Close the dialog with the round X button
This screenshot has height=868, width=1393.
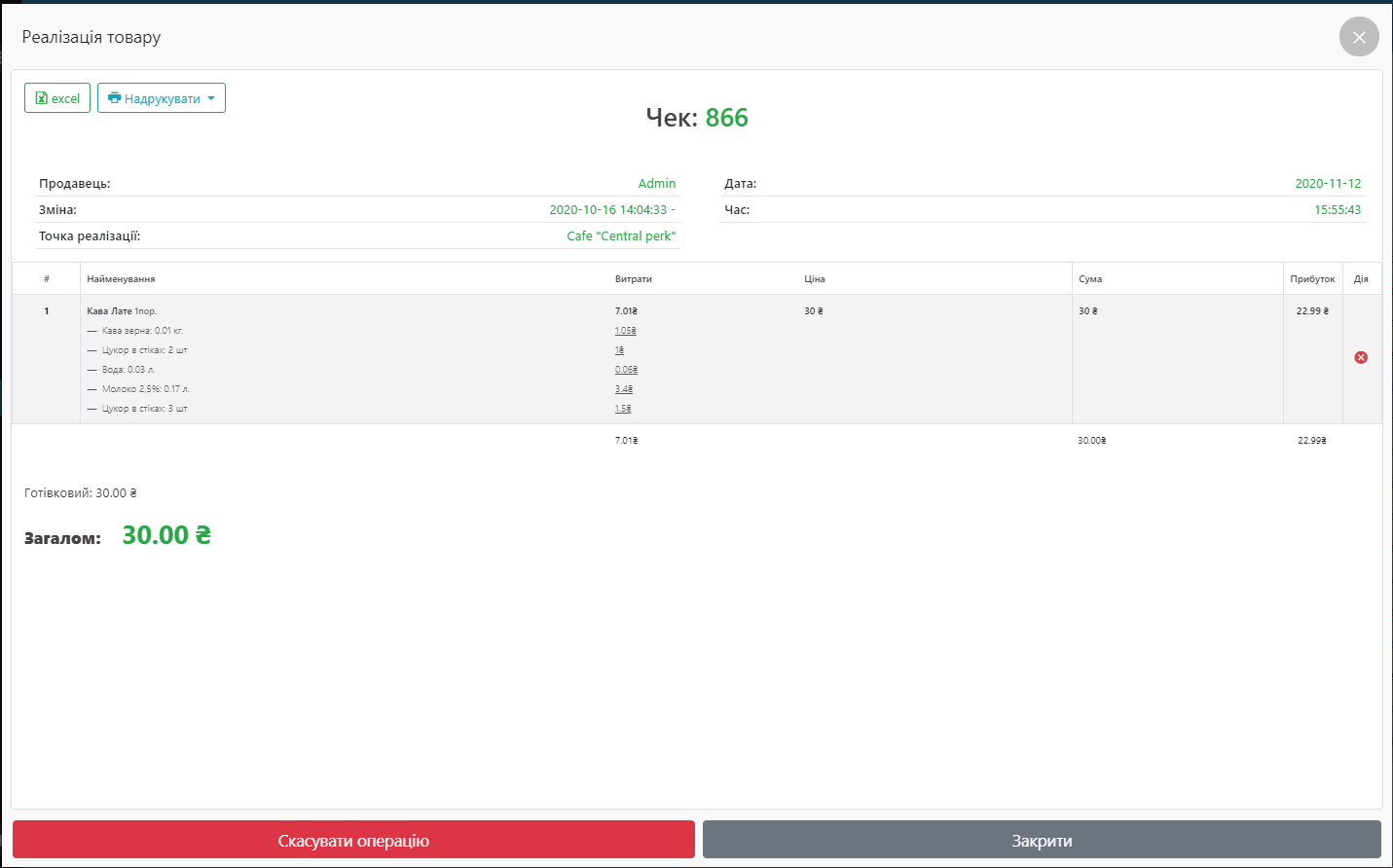click(x=1359, y=37)
